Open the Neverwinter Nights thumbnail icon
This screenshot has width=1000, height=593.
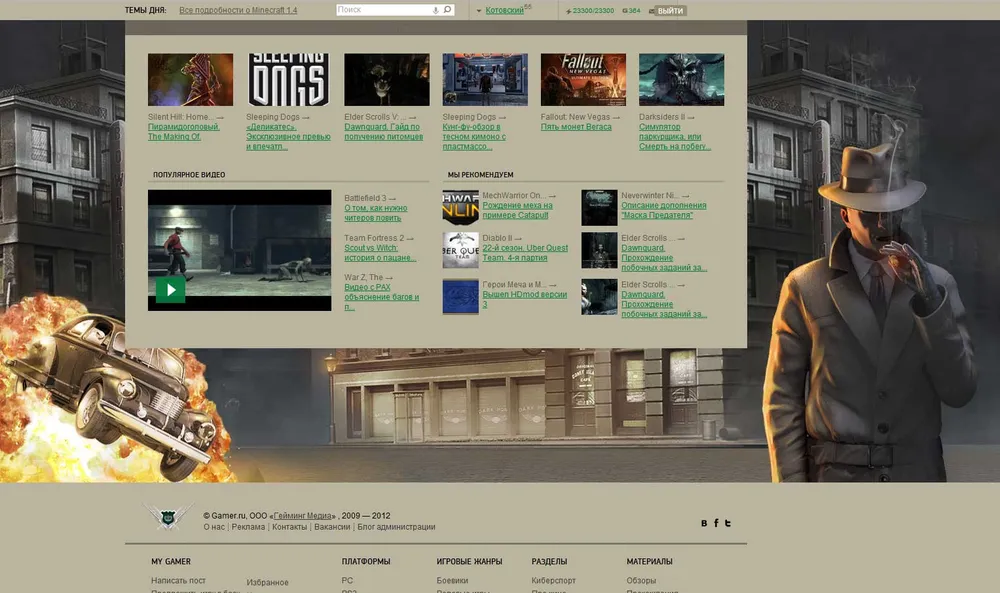(x=599, y=207)
